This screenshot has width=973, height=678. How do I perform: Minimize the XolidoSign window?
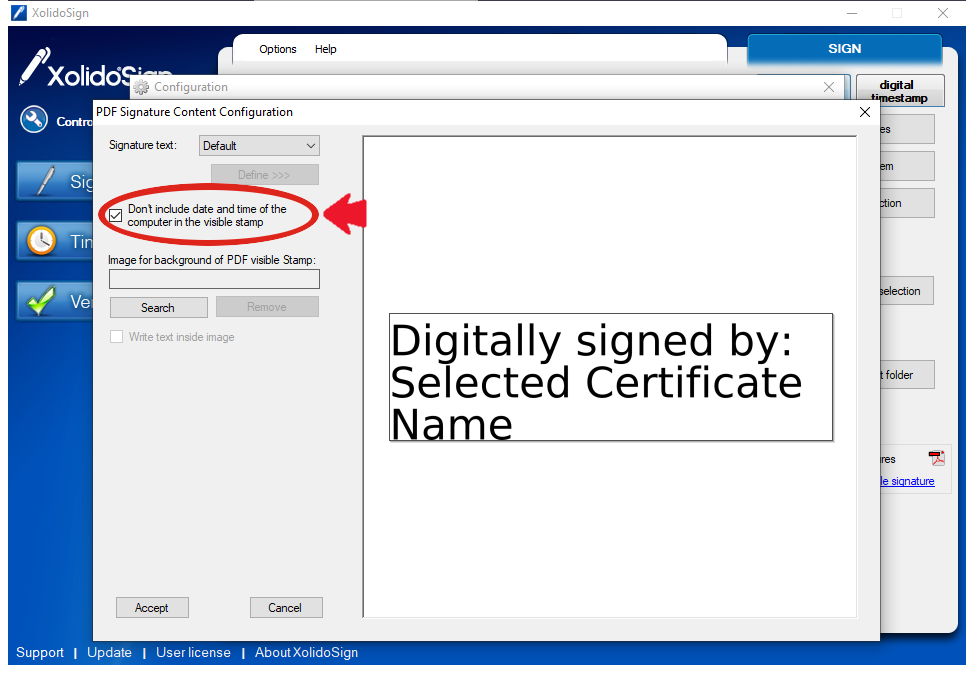(852, 13)
